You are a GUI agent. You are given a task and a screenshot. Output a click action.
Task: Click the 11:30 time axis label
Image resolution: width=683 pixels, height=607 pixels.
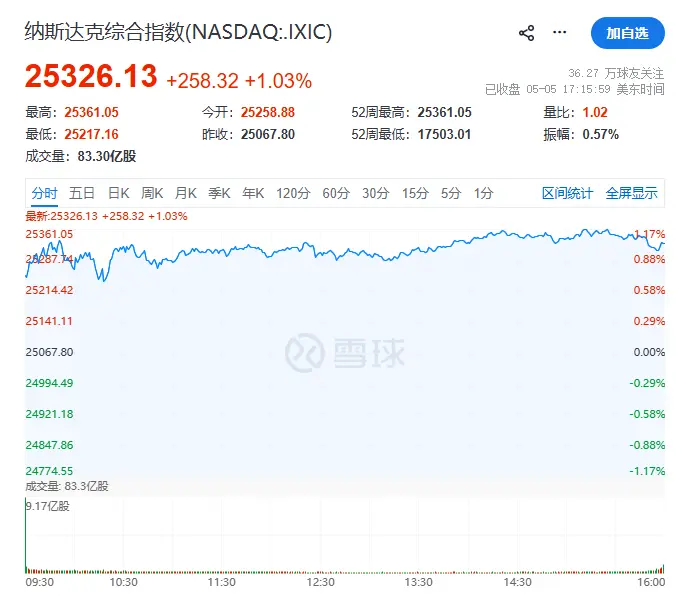point(222,582)
